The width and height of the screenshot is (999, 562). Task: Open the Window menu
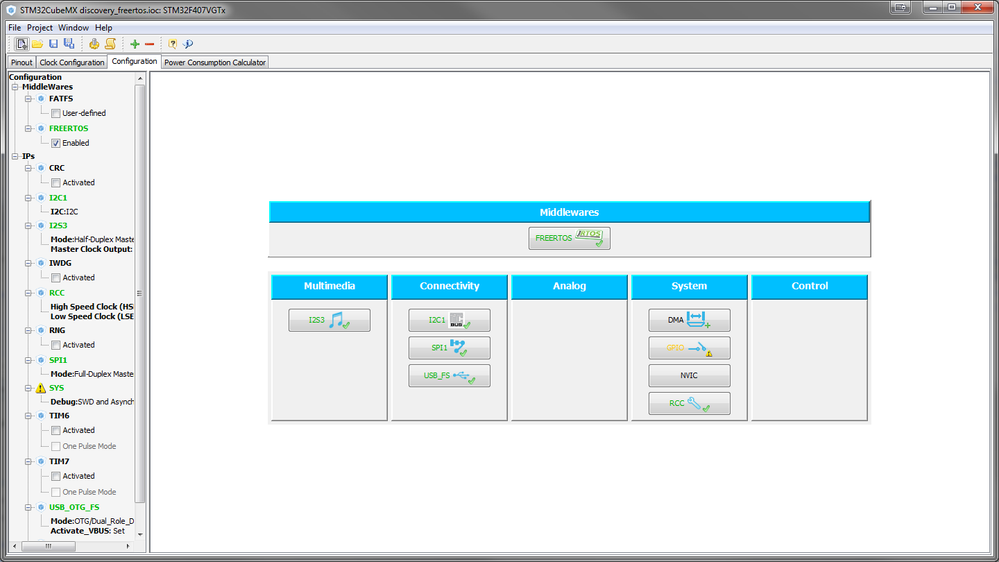(x=73, y=28)
